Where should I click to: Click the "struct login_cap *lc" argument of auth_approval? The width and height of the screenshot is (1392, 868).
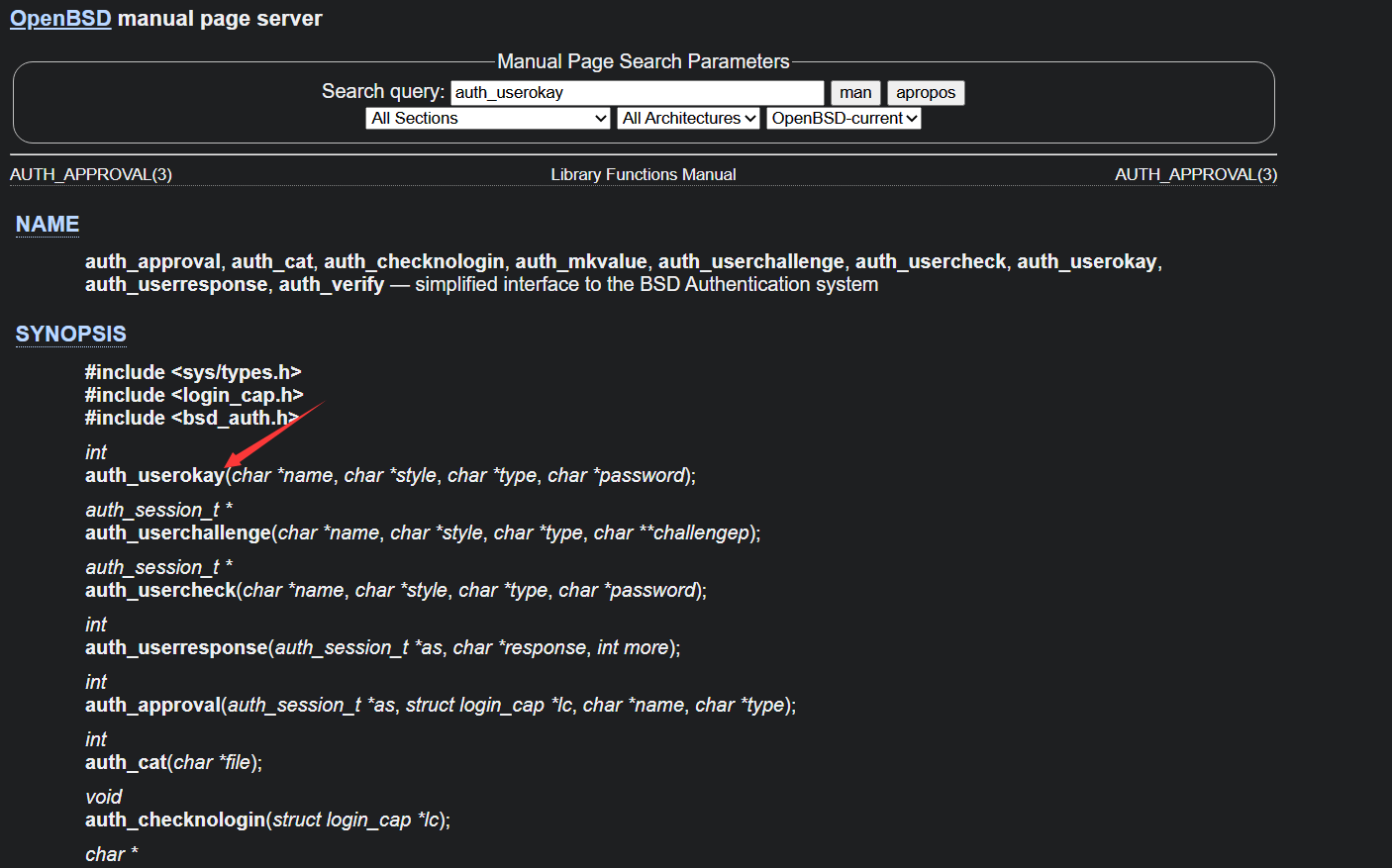click(489, 706)
